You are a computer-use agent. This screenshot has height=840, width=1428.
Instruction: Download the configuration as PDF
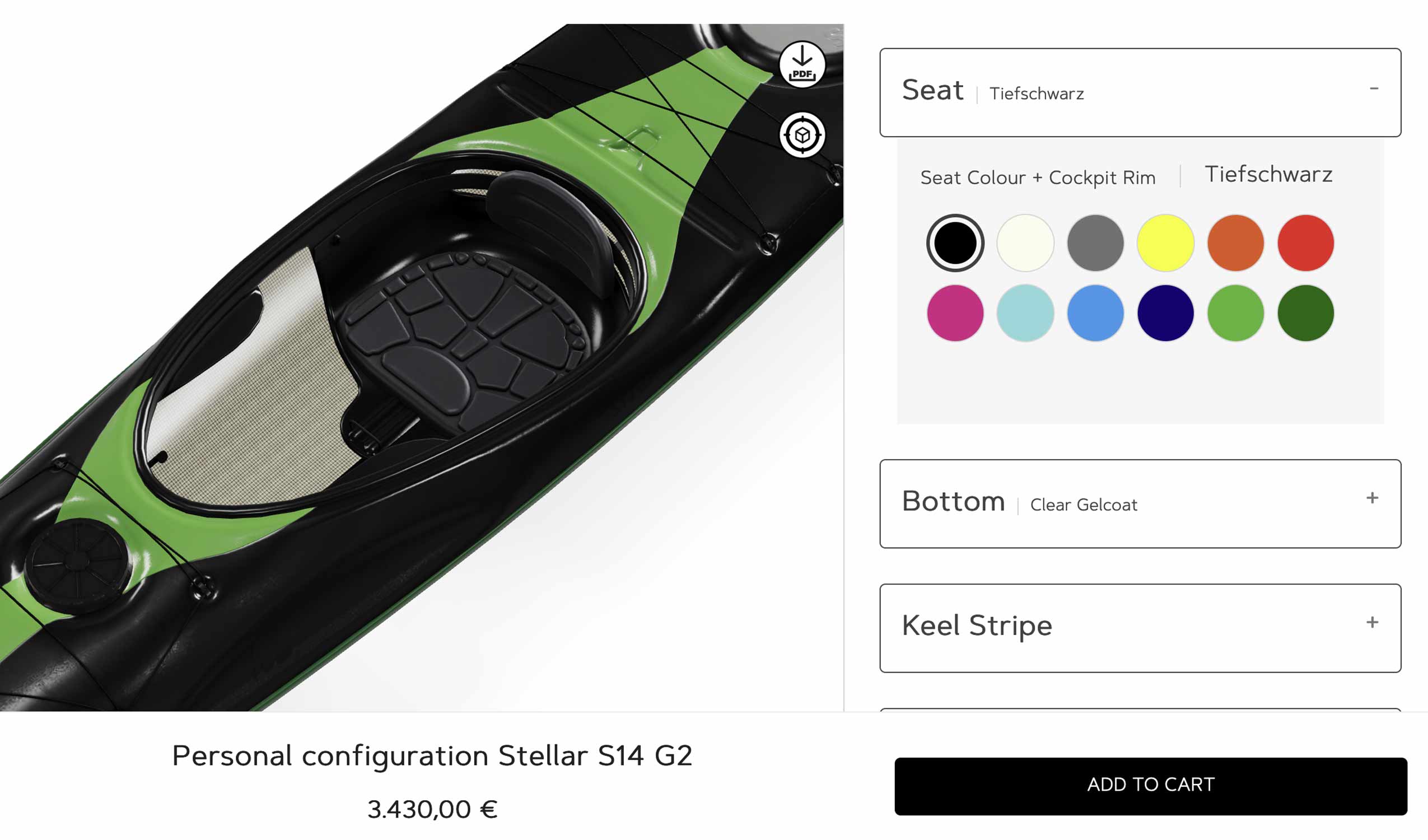[802, 64]
